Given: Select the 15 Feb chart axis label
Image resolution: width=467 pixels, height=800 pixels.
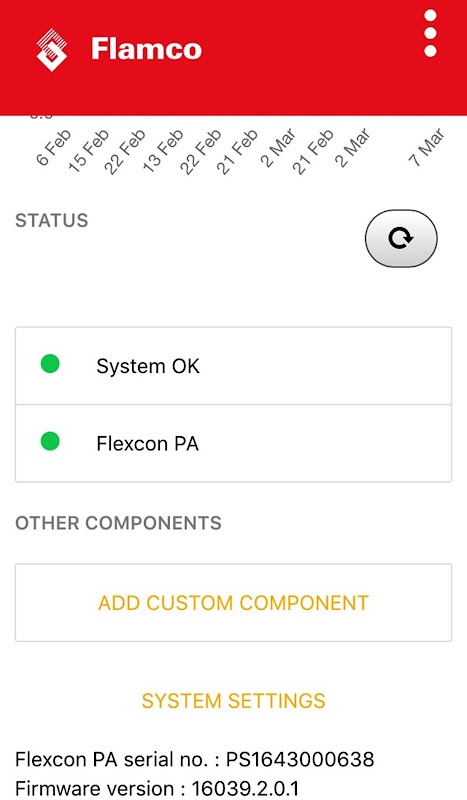Looking at the screenshot, I should point(88,151).
